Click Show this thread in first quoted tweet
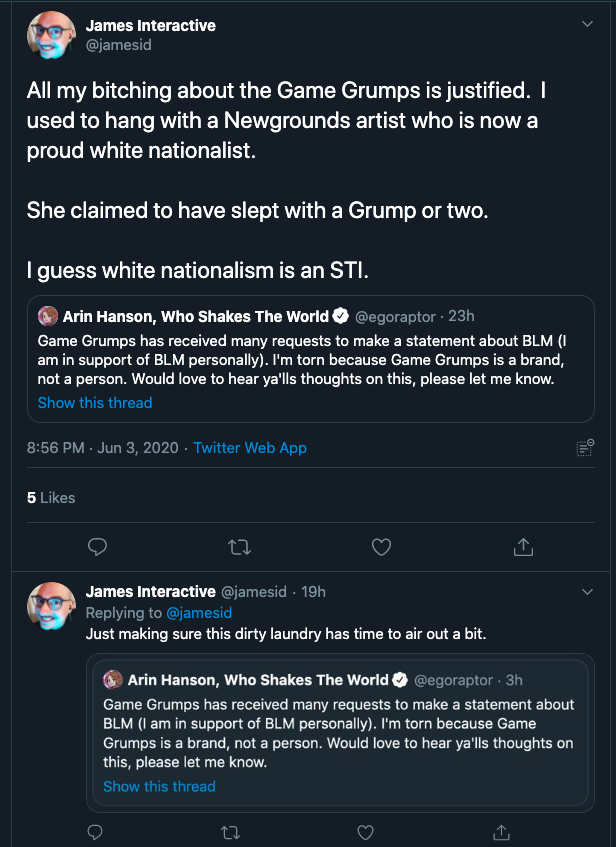This screenshot has height=847, width=616. (x=95, y=402)
